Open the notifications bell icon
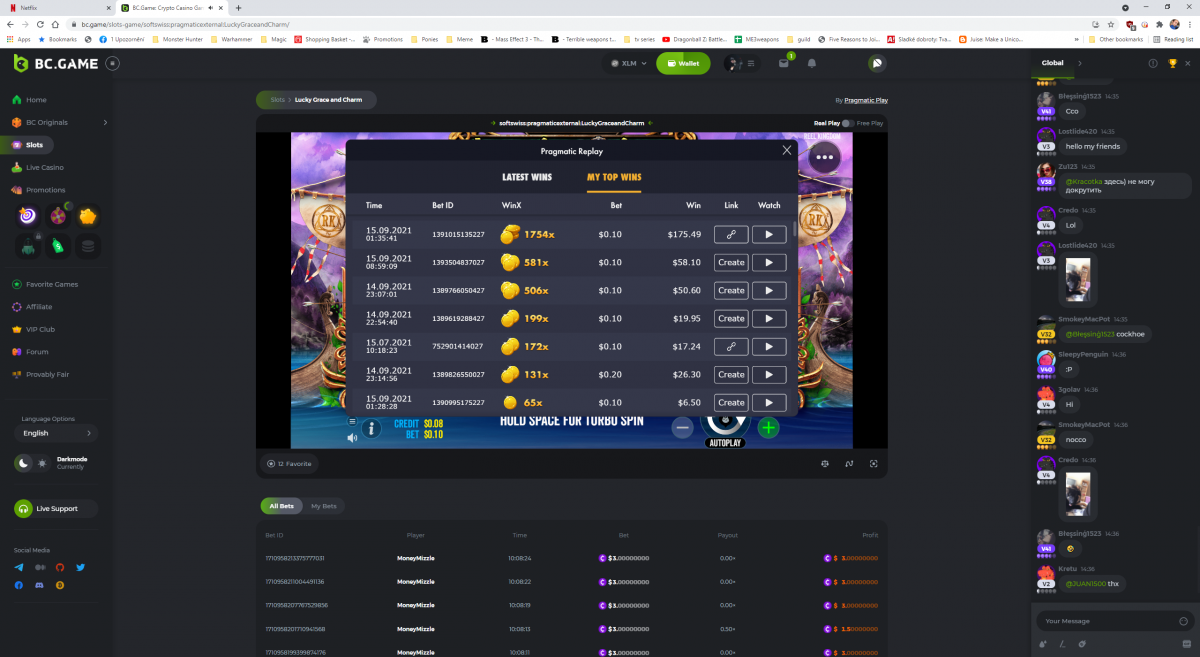Viewport: 1200px width, 657px height. coord(812,63)
